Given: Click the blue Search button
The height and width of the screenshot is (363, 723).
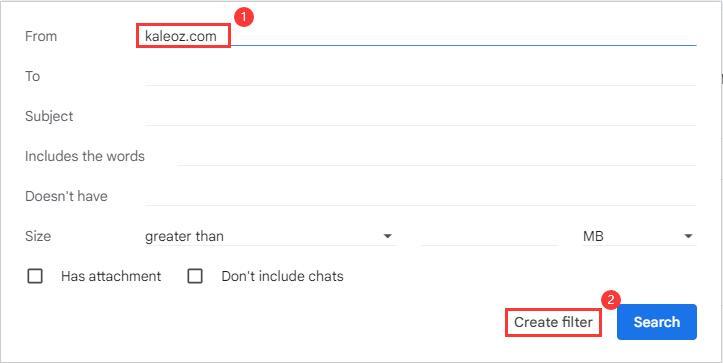Looking at the screenshot, I should coord(657,322).
